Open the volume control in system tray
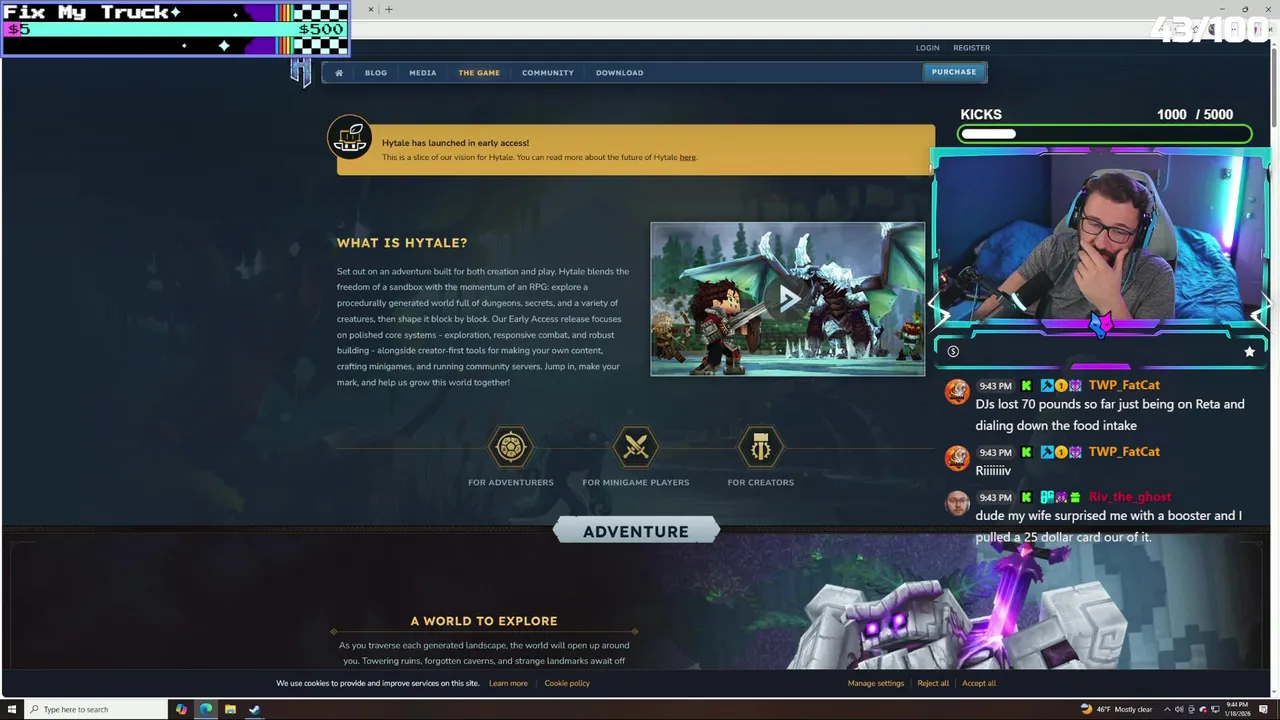1280x720 pixels. (1179, 709)
